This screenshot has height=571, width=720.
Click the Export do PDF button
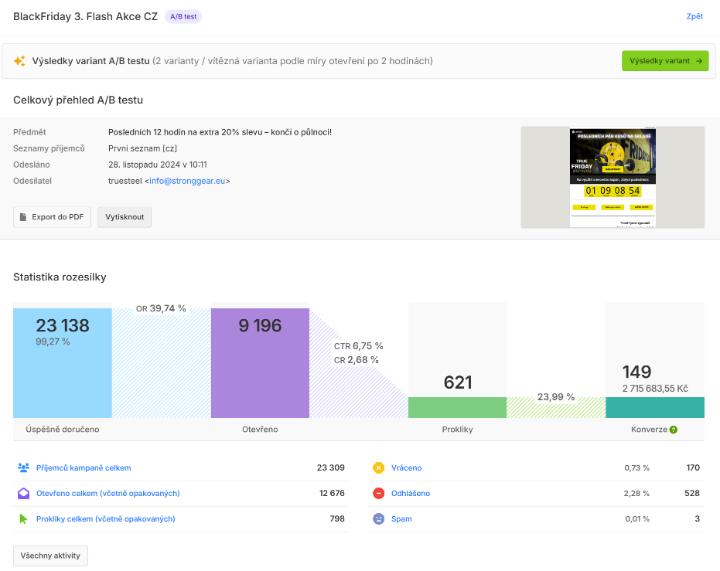click(52, 217)
